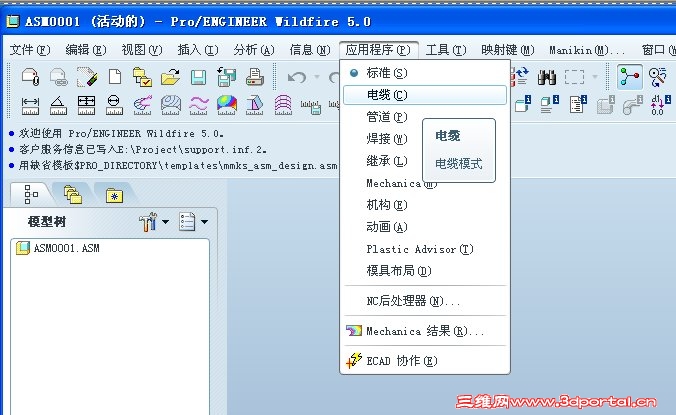Open the binoculars find tool
Image resolution: width=676 pixels, height=415 pixels.
547,78
